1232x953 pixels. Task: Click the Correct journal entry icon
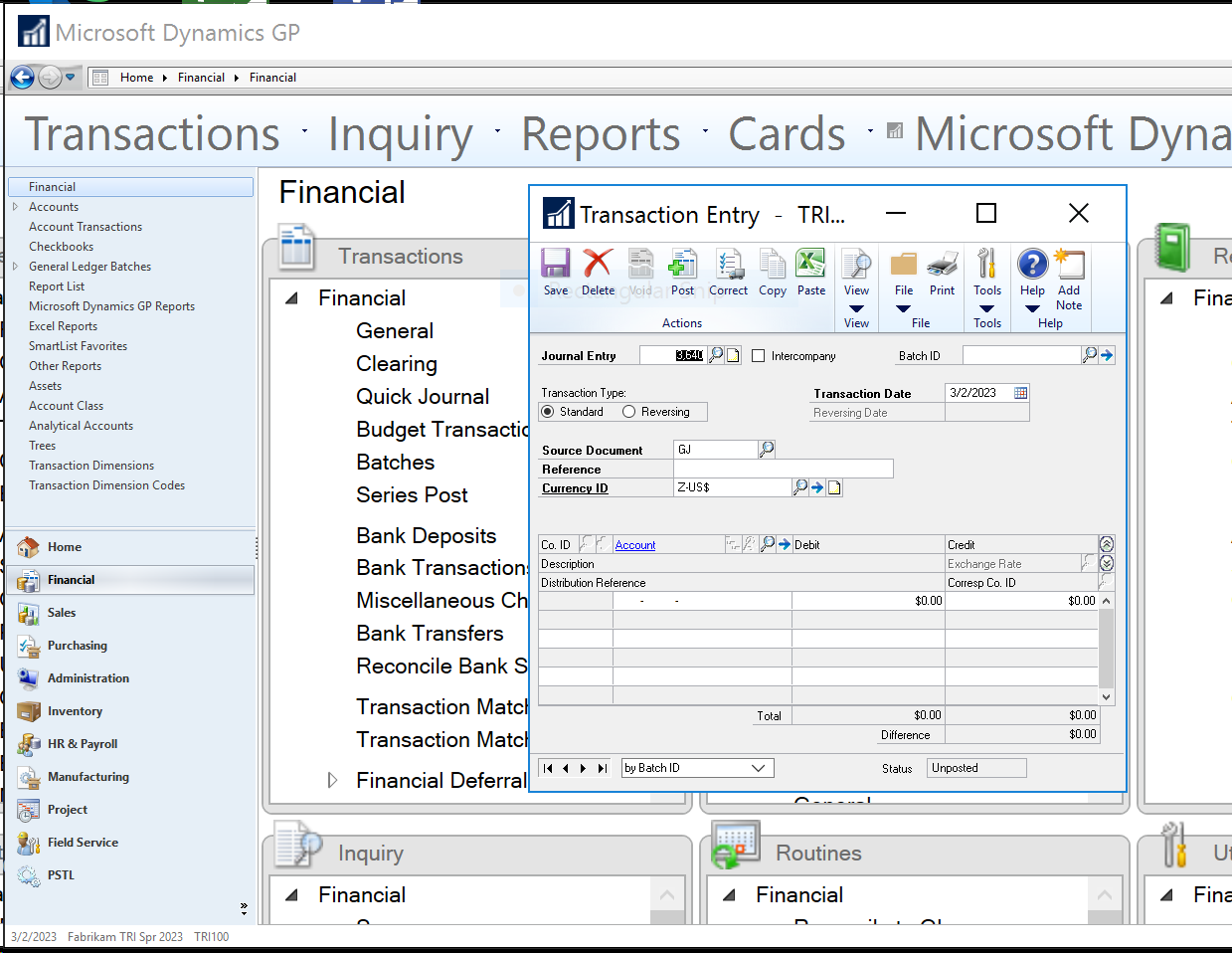(728, 272)
